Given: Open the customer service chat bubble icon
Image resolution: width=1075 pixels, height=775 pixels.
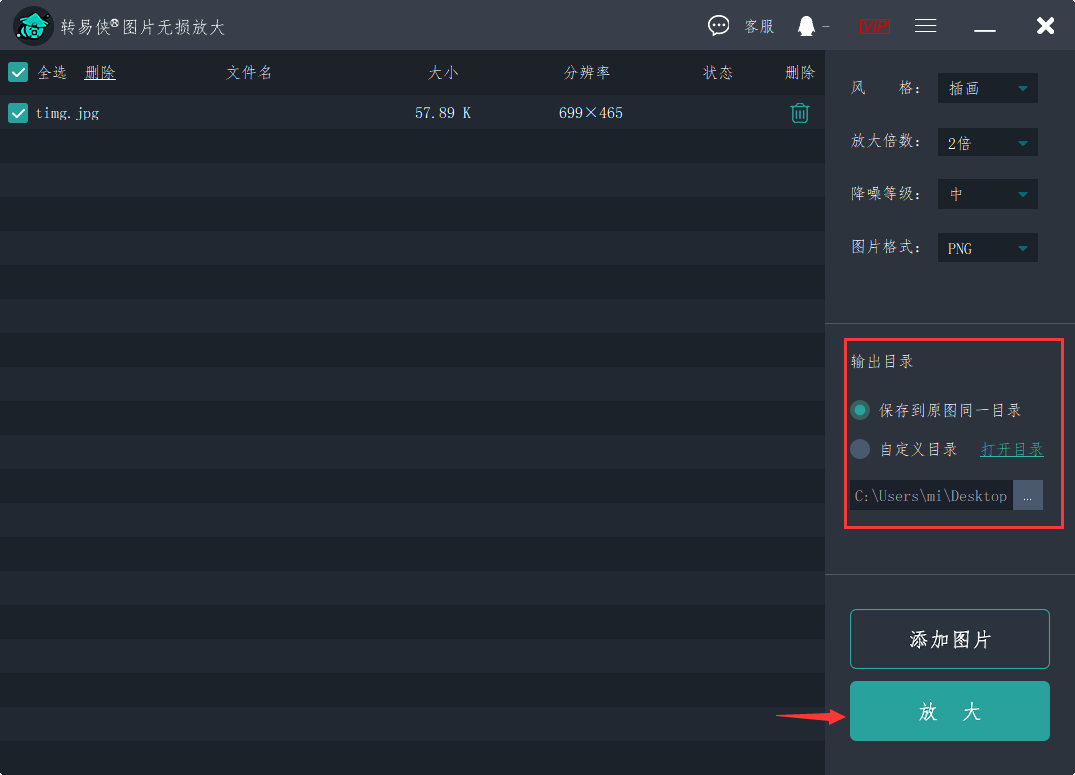Looking at the screenshot, I should pos(718,26).
